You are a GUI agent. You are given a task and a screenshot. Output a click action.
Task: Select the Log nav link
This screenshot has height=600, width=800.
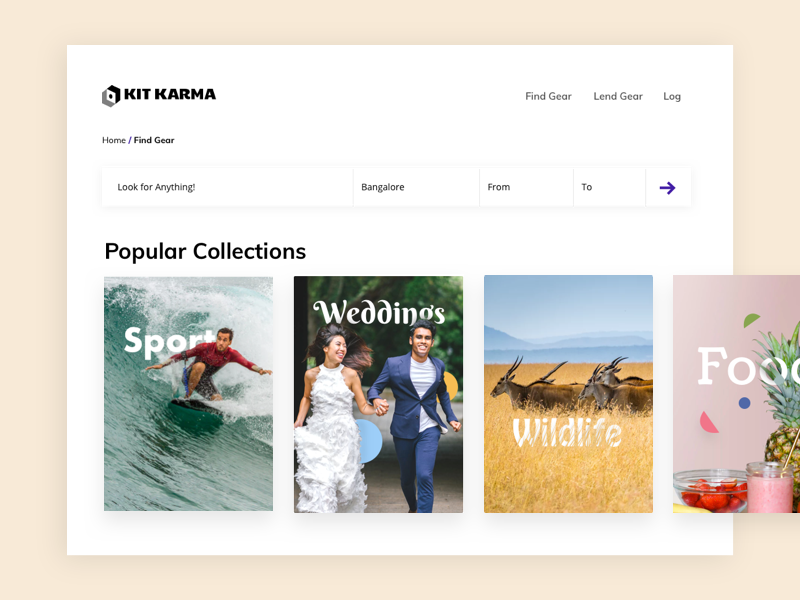(x=672, y=96)
